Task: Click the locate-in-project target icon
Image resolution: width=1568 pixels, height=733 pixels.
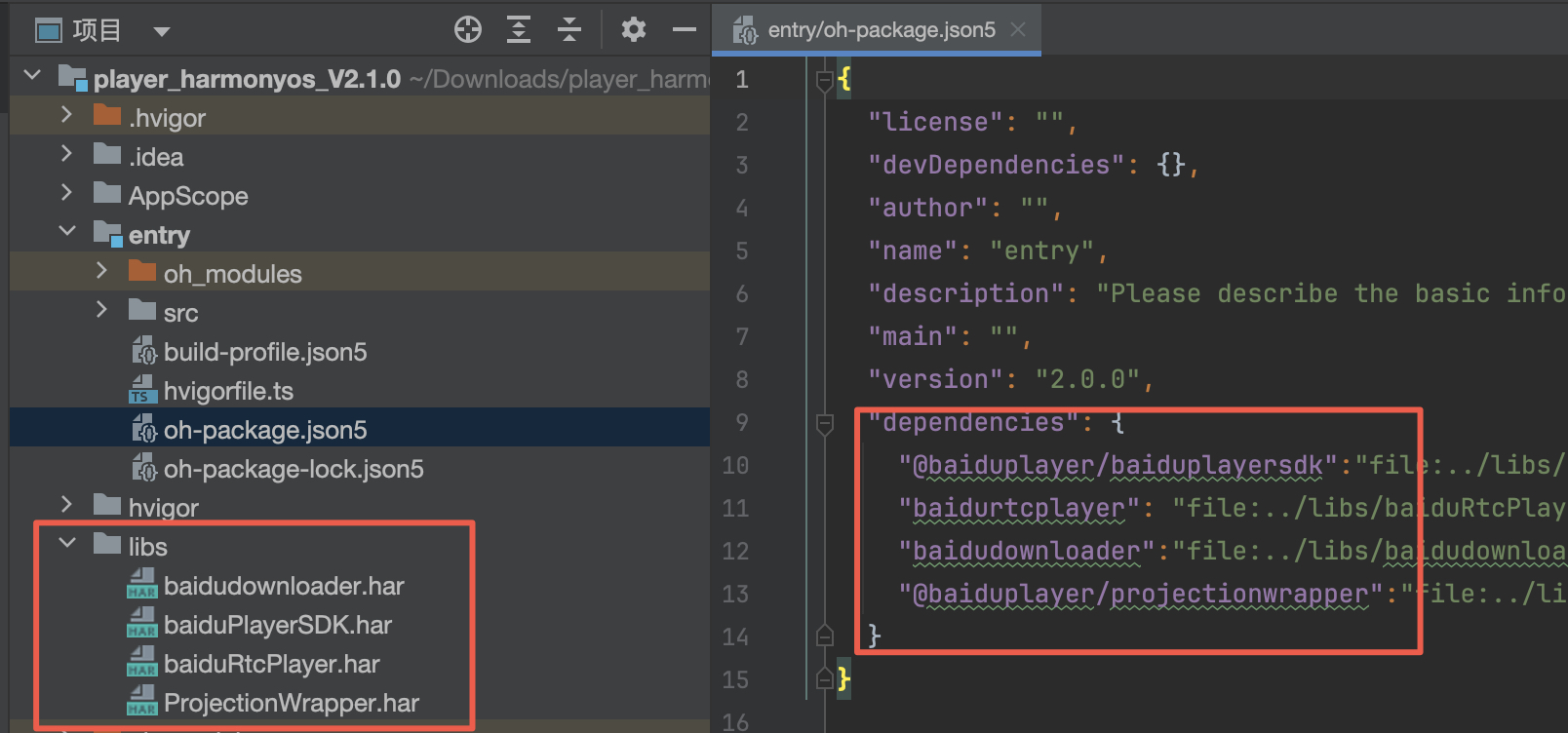Action: tap(468, 30)
